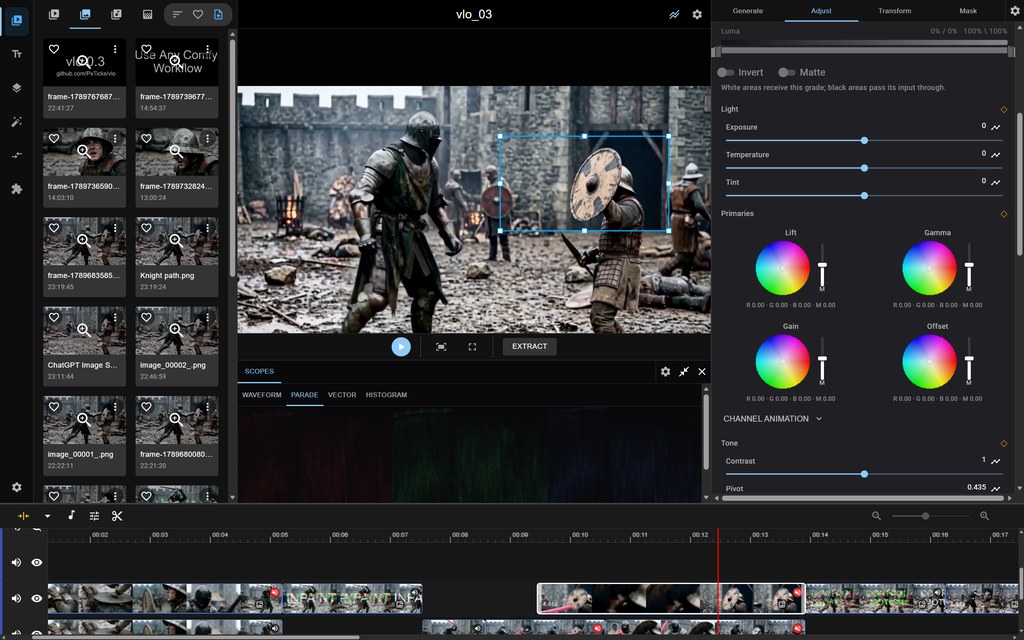Favorite the Knight path.png media item
Image resolution: width=1024 pixels, height=640 pixels.
pos(146,228)
